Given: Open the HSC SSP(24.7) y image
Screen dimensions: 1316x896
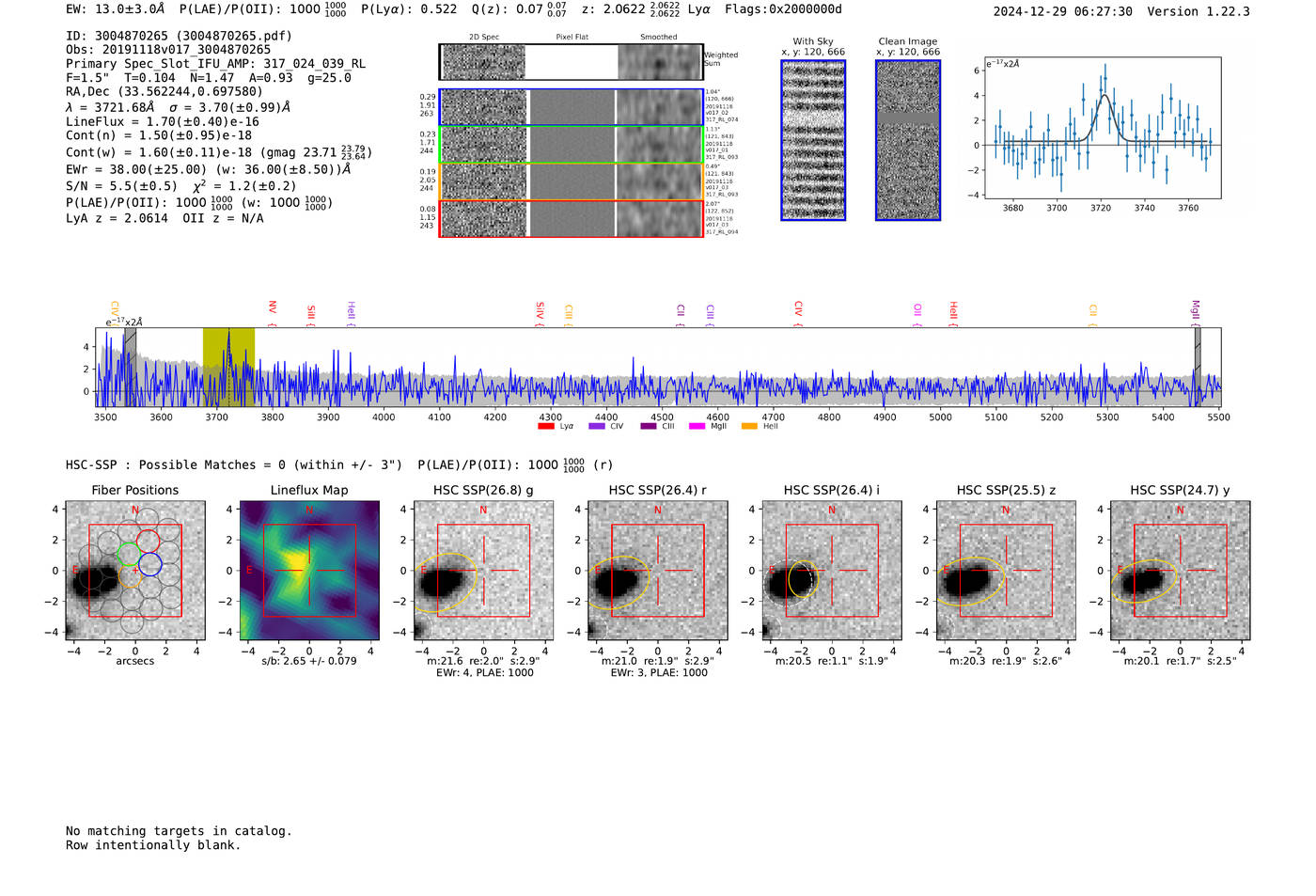Looking at the screenshot, I should point(1181,571).
